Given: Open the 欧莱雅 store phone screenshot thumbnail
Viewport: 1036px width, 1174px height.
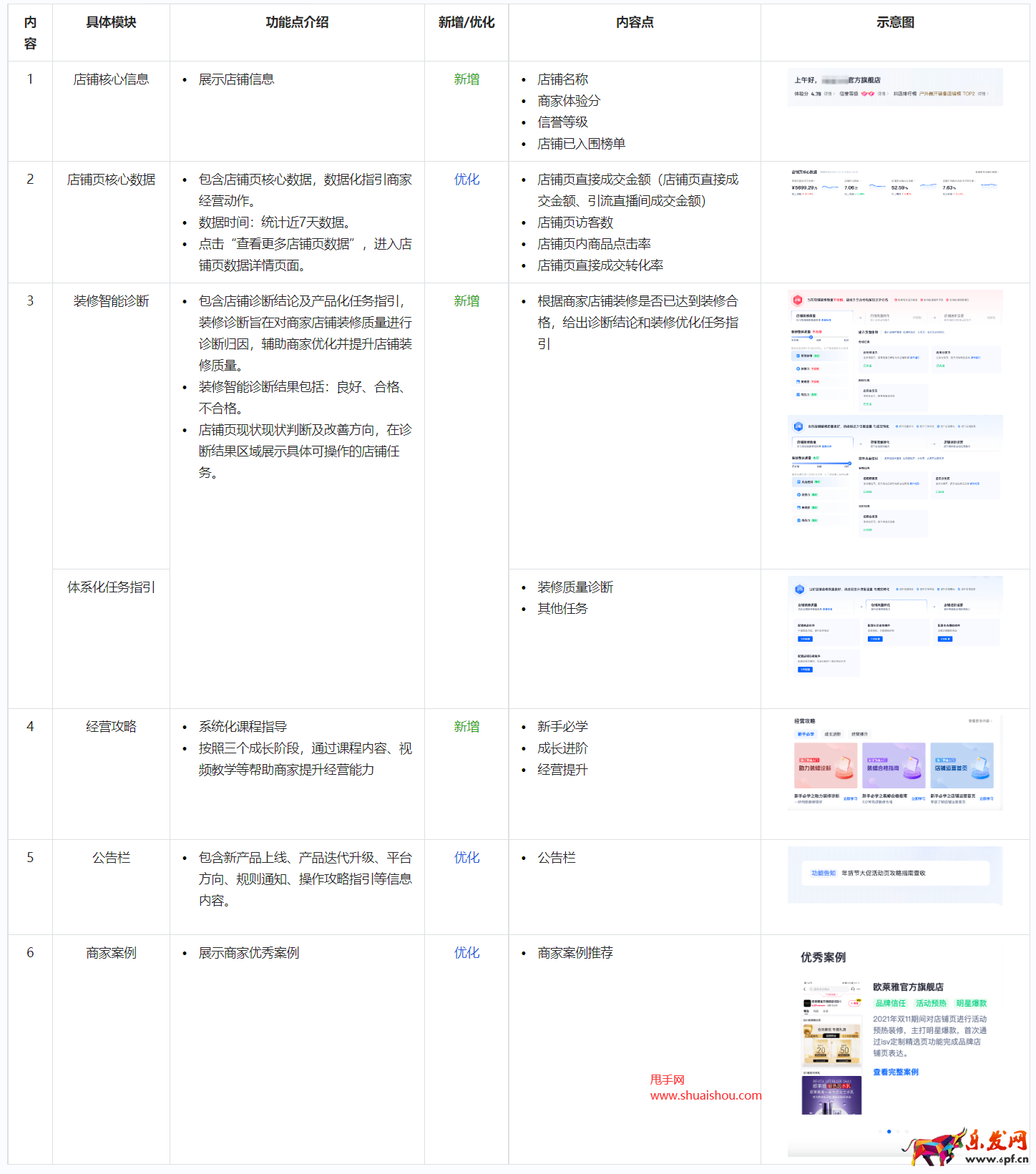Looking at the screenshot, I should point(831,1047).
